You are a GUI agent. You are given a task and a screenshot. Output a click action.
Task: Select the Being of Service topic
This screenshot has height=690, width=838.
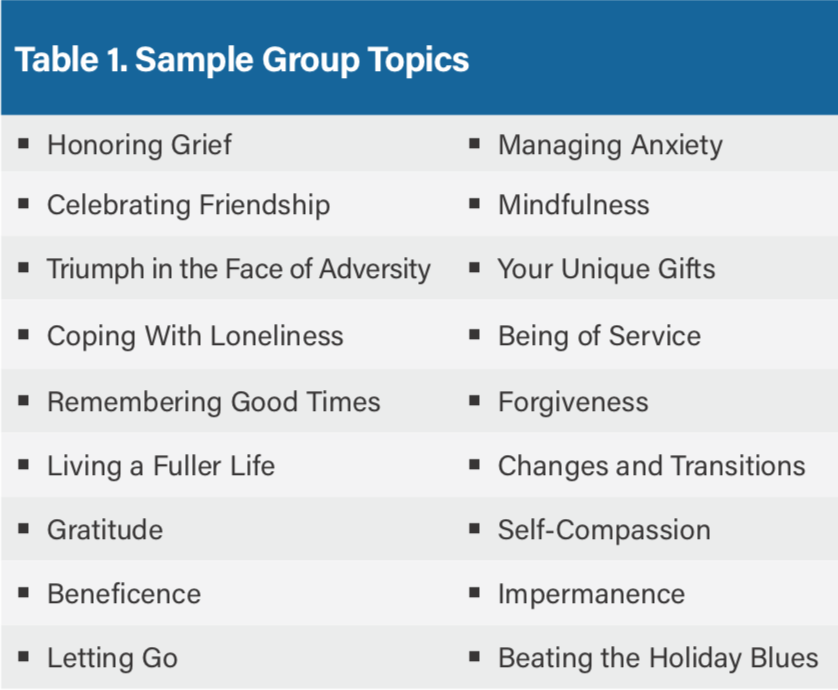pyautogui.click(x=599, y=336)
